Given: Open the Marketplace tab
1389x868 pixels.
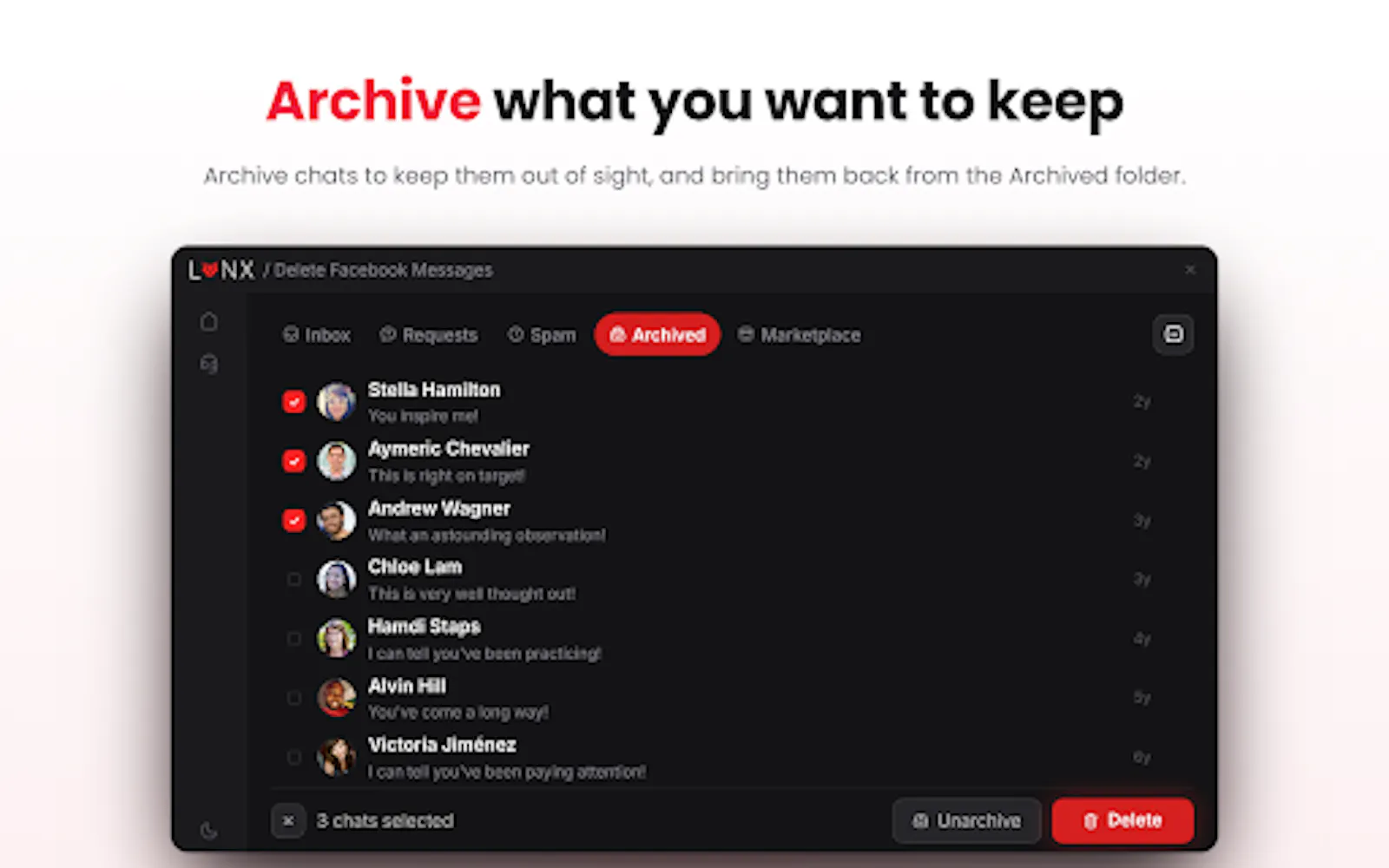Looking at the screenshot, I should point(800,334).
